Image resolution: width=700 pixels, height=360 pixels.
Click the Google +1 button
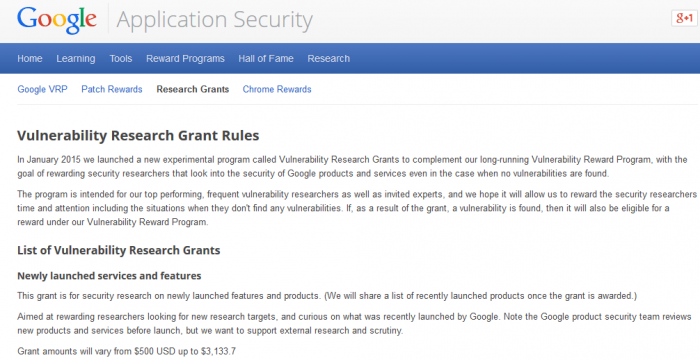coord(684,18)
